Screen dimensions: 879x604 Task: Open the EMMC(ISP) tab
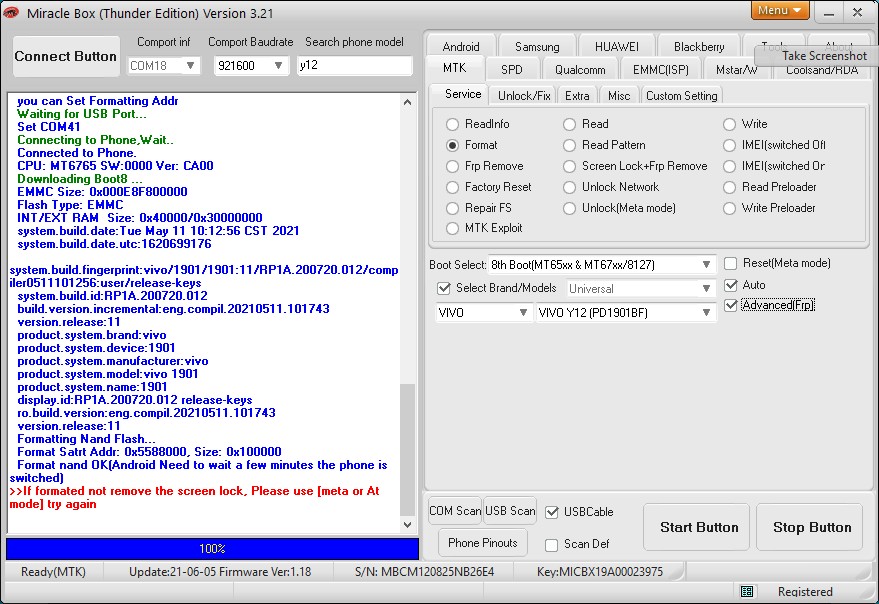click(660, 70)
